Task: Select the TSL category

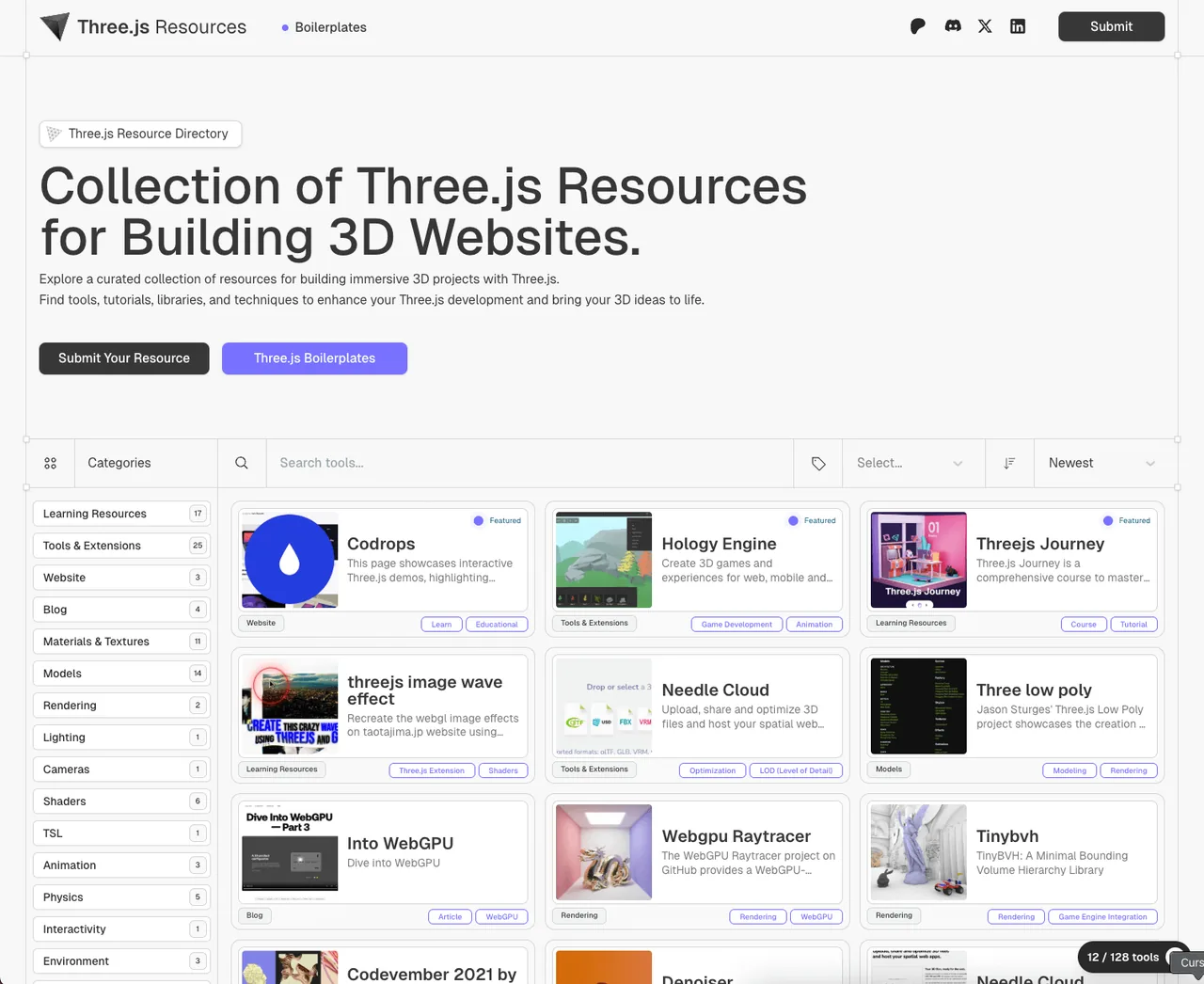Action: tap(121, 833)
